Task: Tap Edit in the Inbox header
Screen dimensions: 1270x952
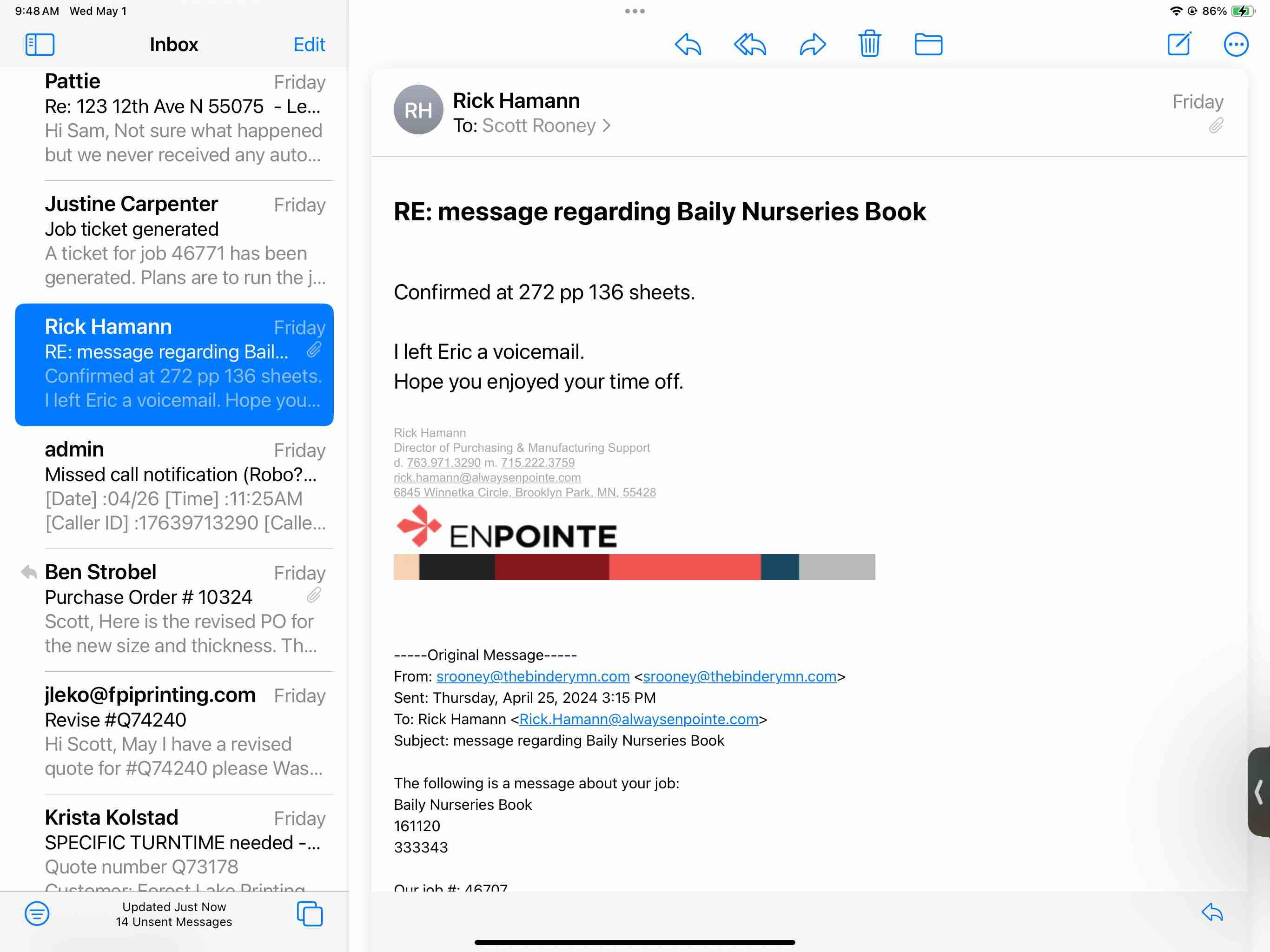Action: (x=309, y=44)
